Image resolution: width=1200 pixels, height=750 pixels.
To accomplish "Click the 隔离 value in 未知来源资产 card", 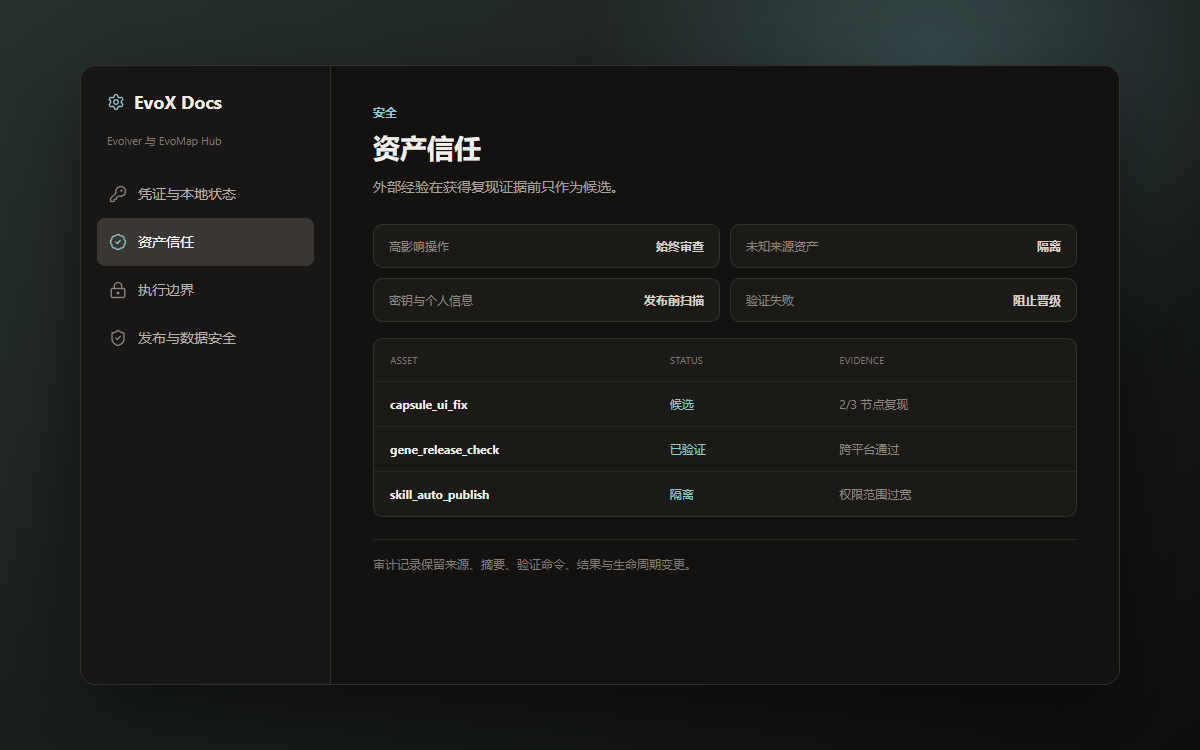I will 1049,246.
